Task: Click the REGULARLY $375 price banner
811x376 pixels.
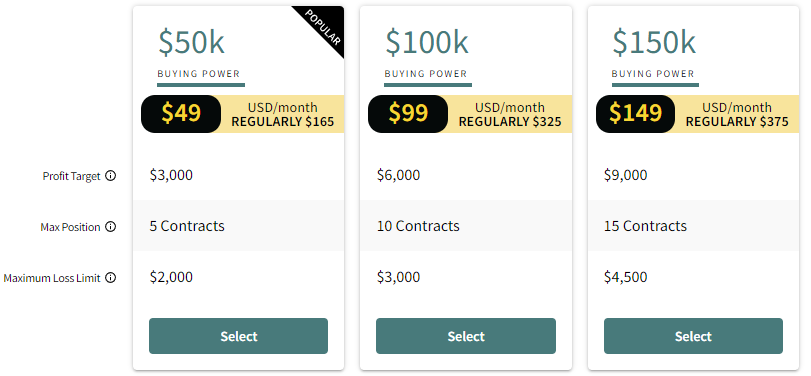Action: coord(737,122)
